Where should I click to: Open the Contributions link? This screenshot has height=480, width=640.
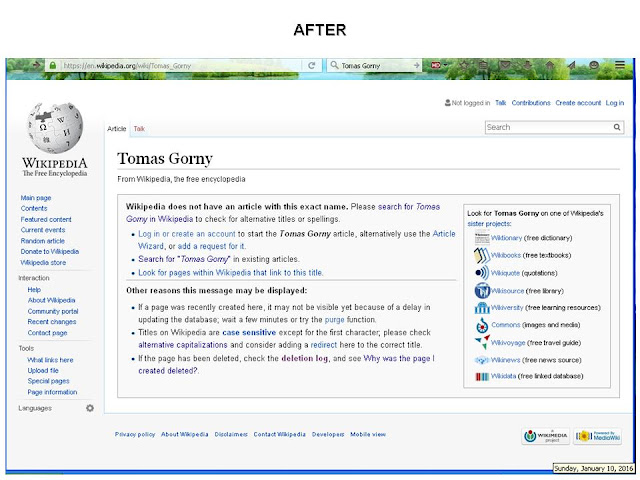coord(531,103)
